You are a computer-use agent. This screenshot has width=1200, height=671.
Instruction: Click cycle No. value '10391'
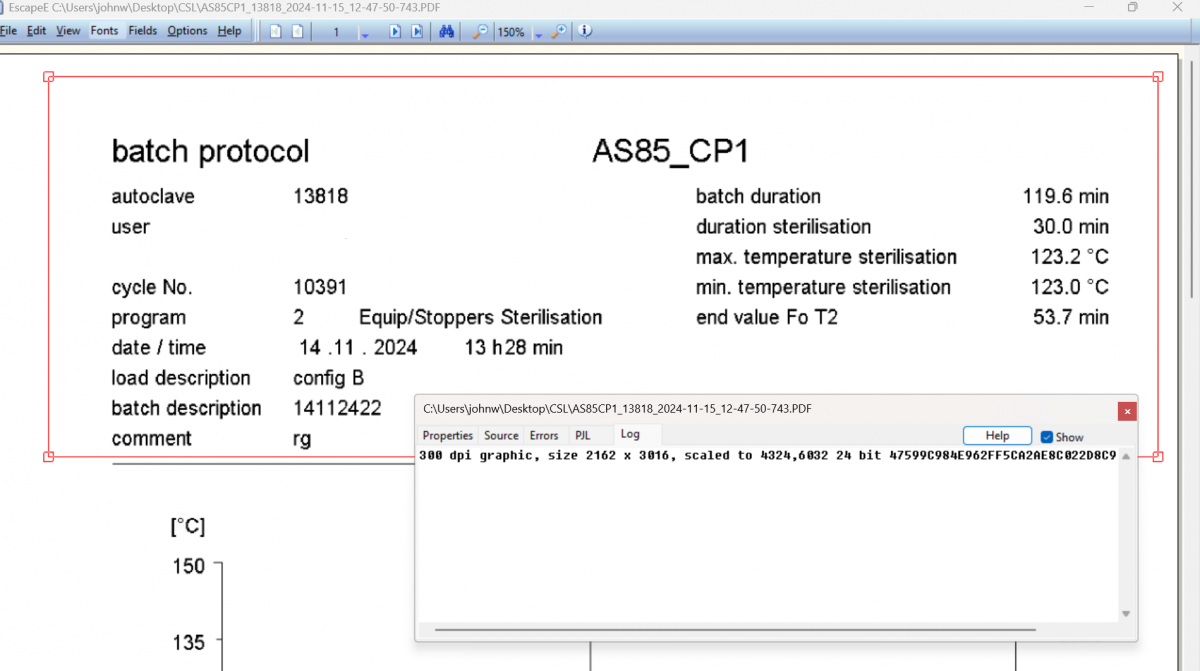[x=320, y=287]
